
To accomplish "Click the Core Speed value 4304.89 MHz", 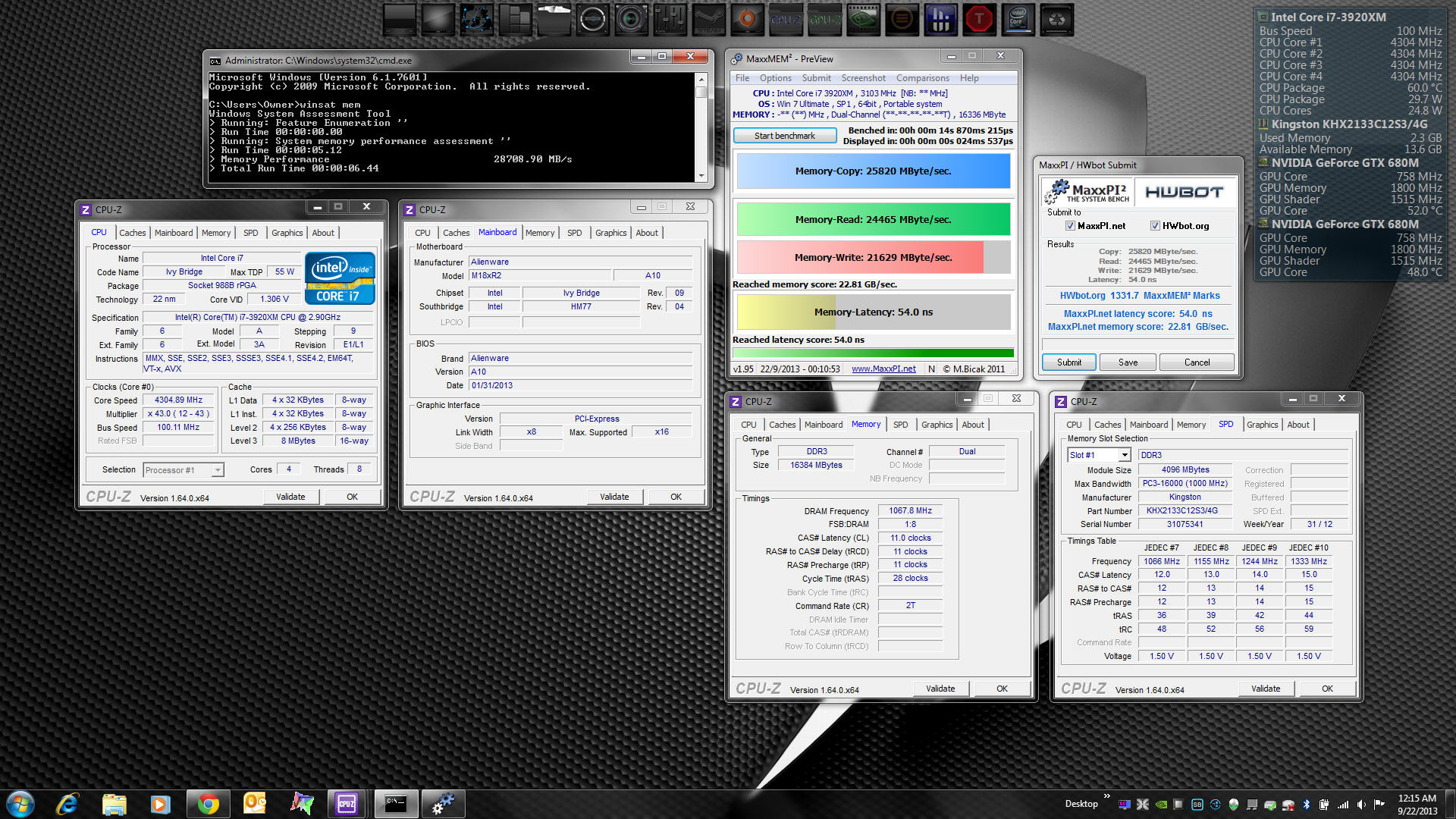I will click(x=178, y=400).
